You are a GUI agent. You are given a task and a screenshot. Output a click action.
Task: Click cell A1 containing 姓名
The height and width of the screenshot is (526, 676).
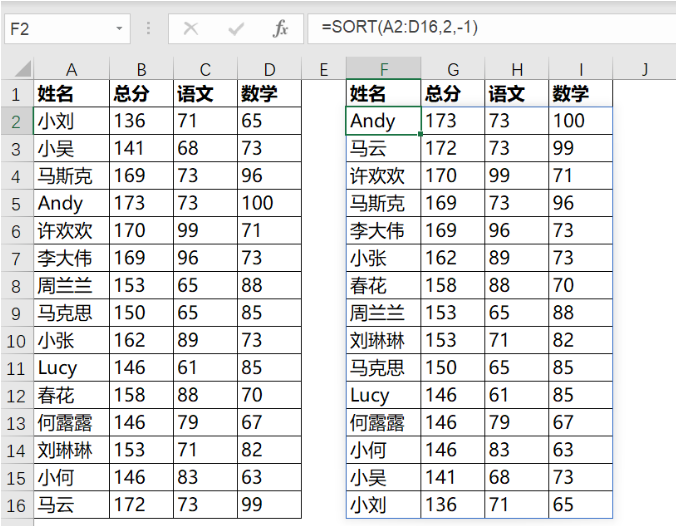point(72,94)
